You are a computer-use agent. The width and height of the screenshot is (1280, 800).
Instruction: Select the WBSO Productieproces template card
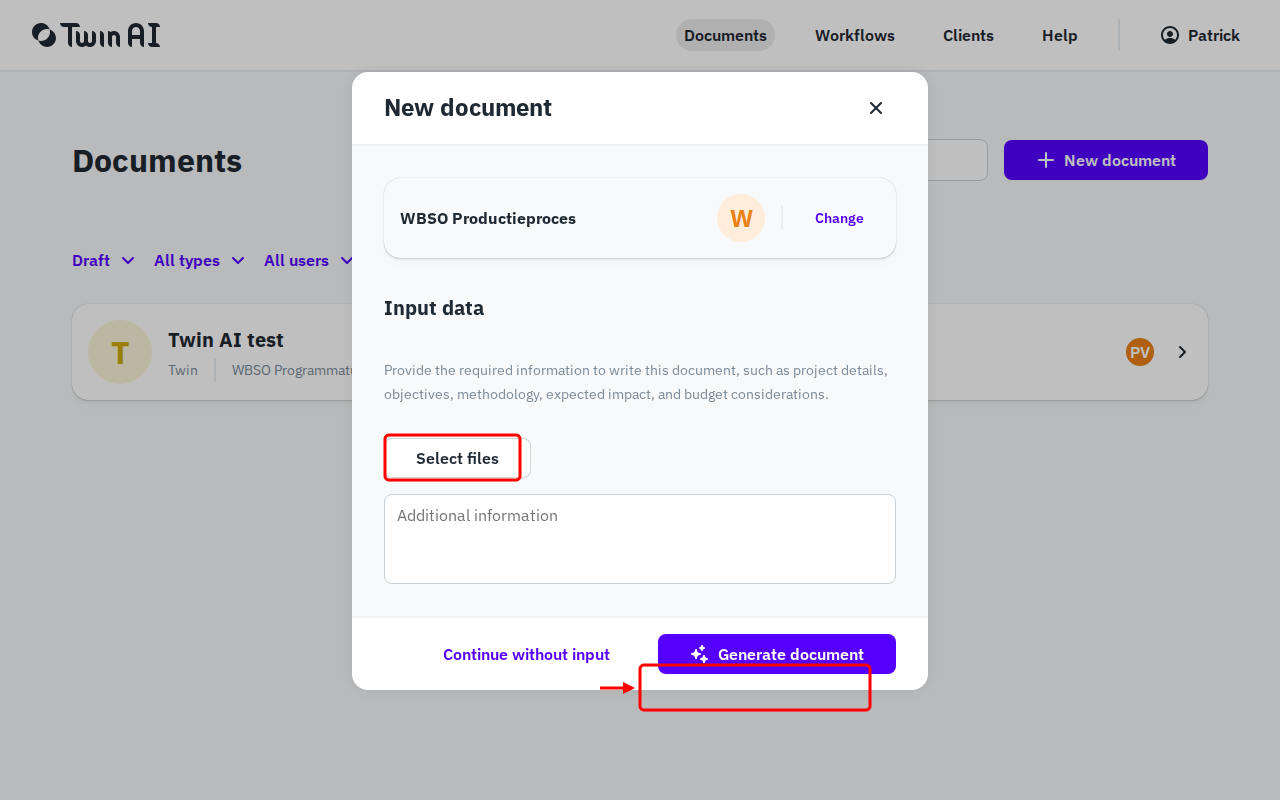tap(640, 218)
